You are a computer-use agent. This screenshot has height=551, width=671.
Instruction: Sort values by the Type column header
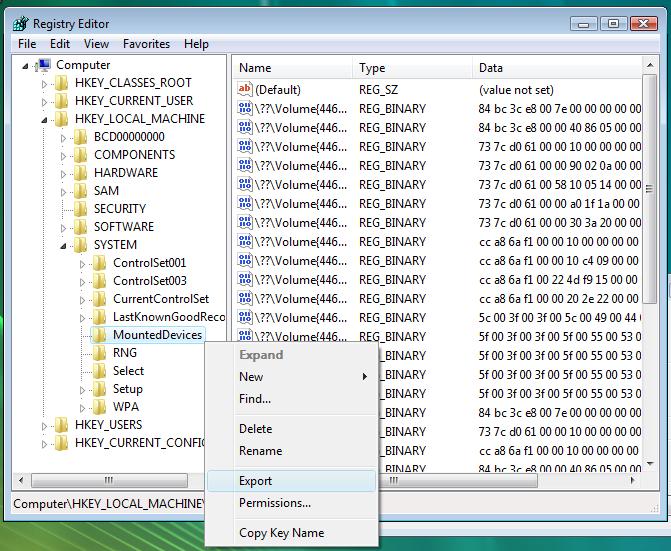tap(413, 68)
